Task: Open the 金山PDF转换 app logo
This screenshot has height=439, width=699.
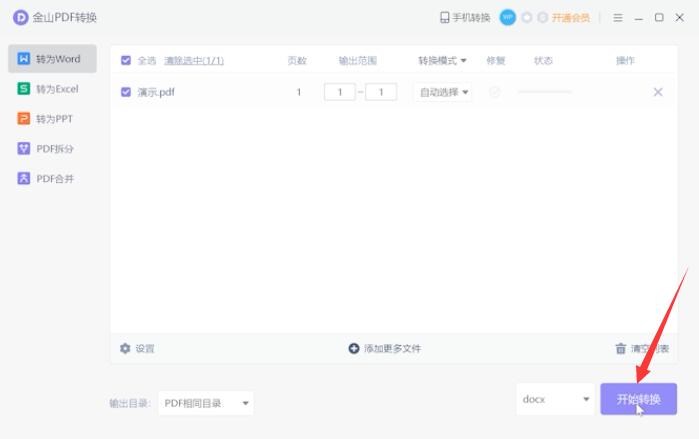Action: [x=21, y=17]
